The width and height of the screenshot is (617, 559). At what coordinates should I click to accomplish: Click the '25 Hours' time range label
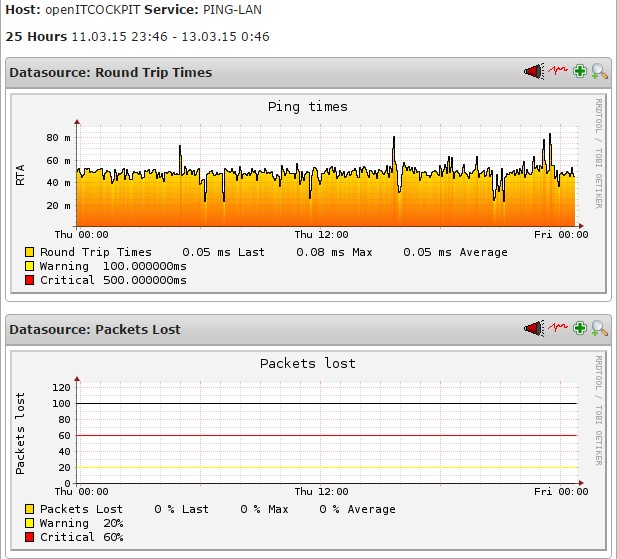[36, 37]
